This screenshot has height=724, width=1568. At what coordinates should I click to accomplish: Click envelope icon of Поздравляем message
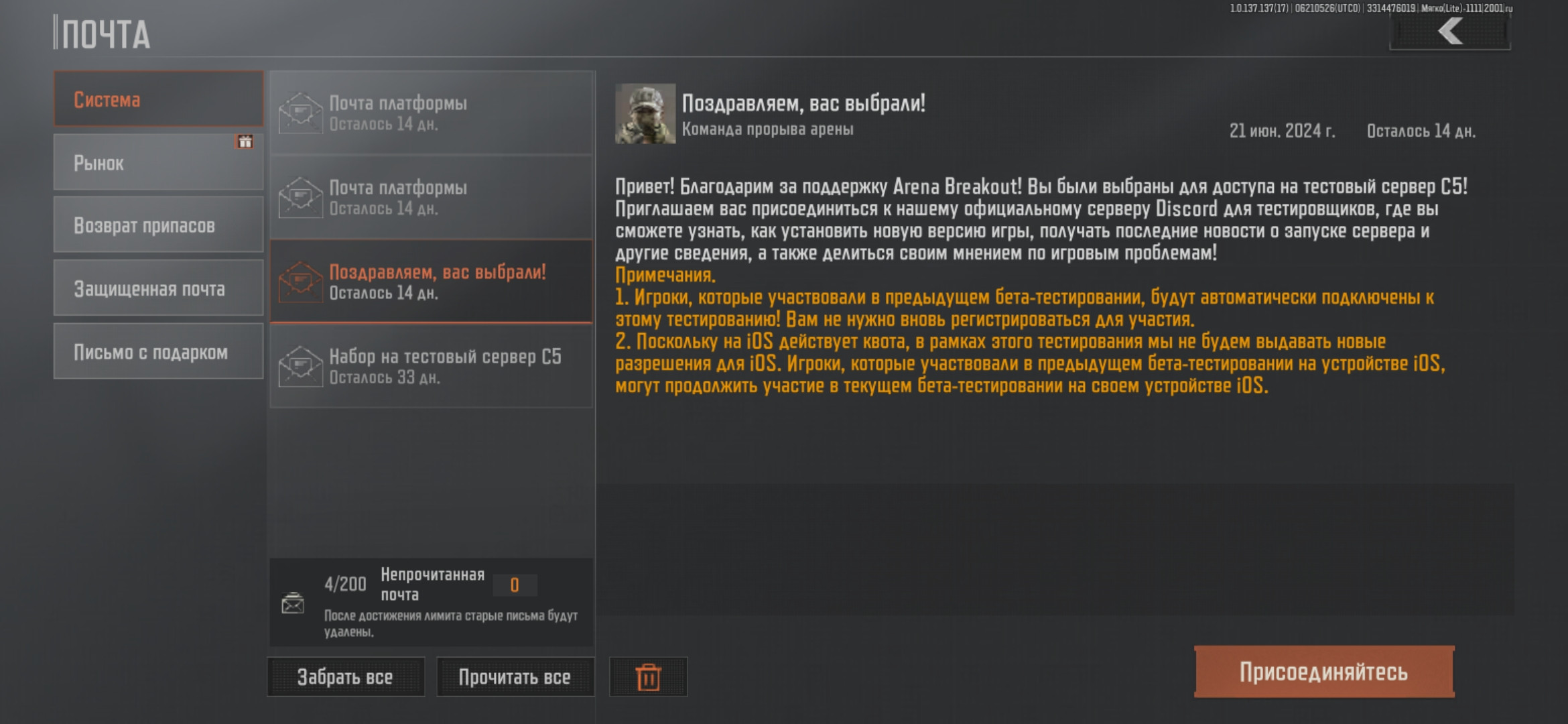pos(300,282)
